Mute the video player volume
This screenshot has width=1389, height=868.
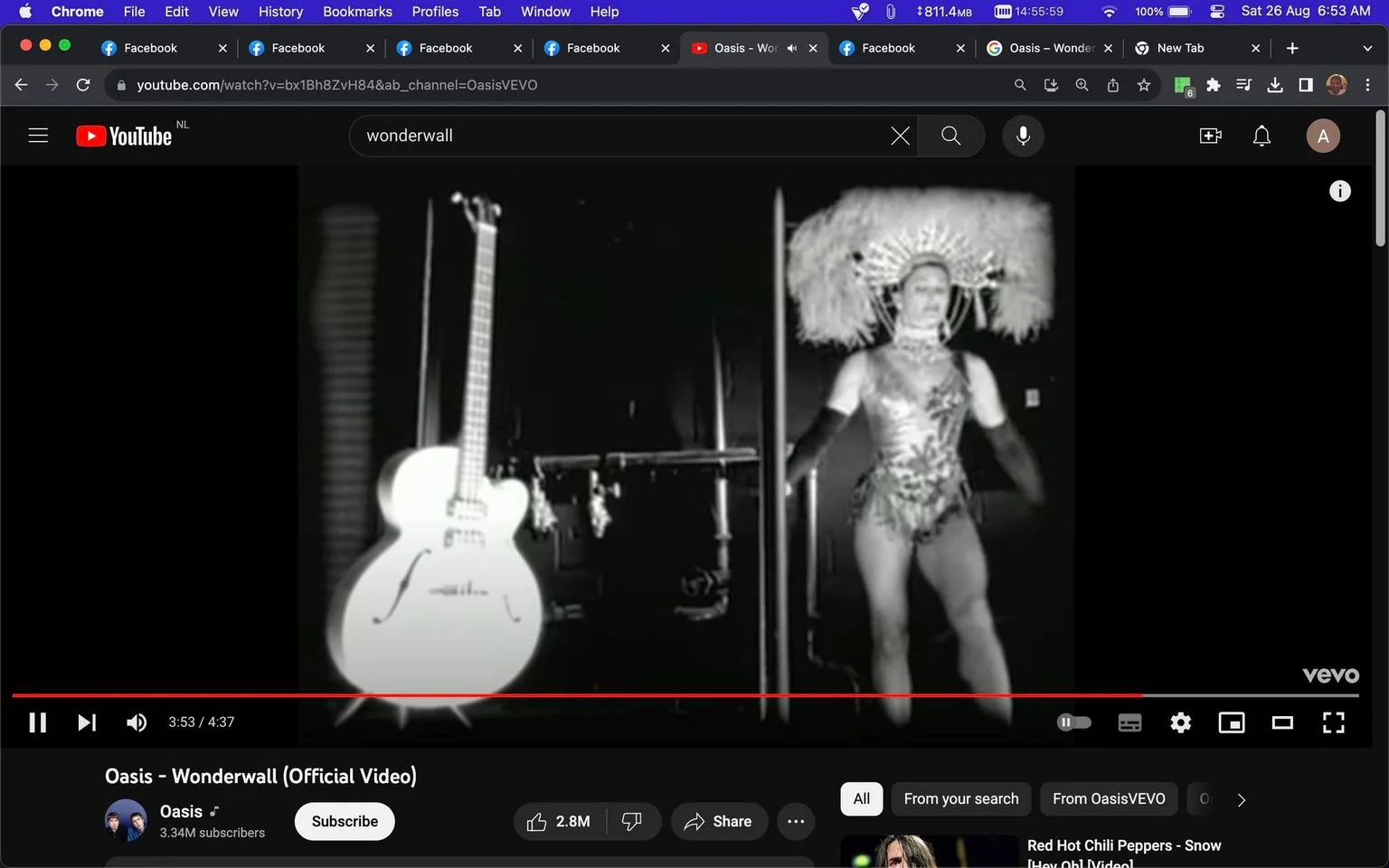pos(137,722)
